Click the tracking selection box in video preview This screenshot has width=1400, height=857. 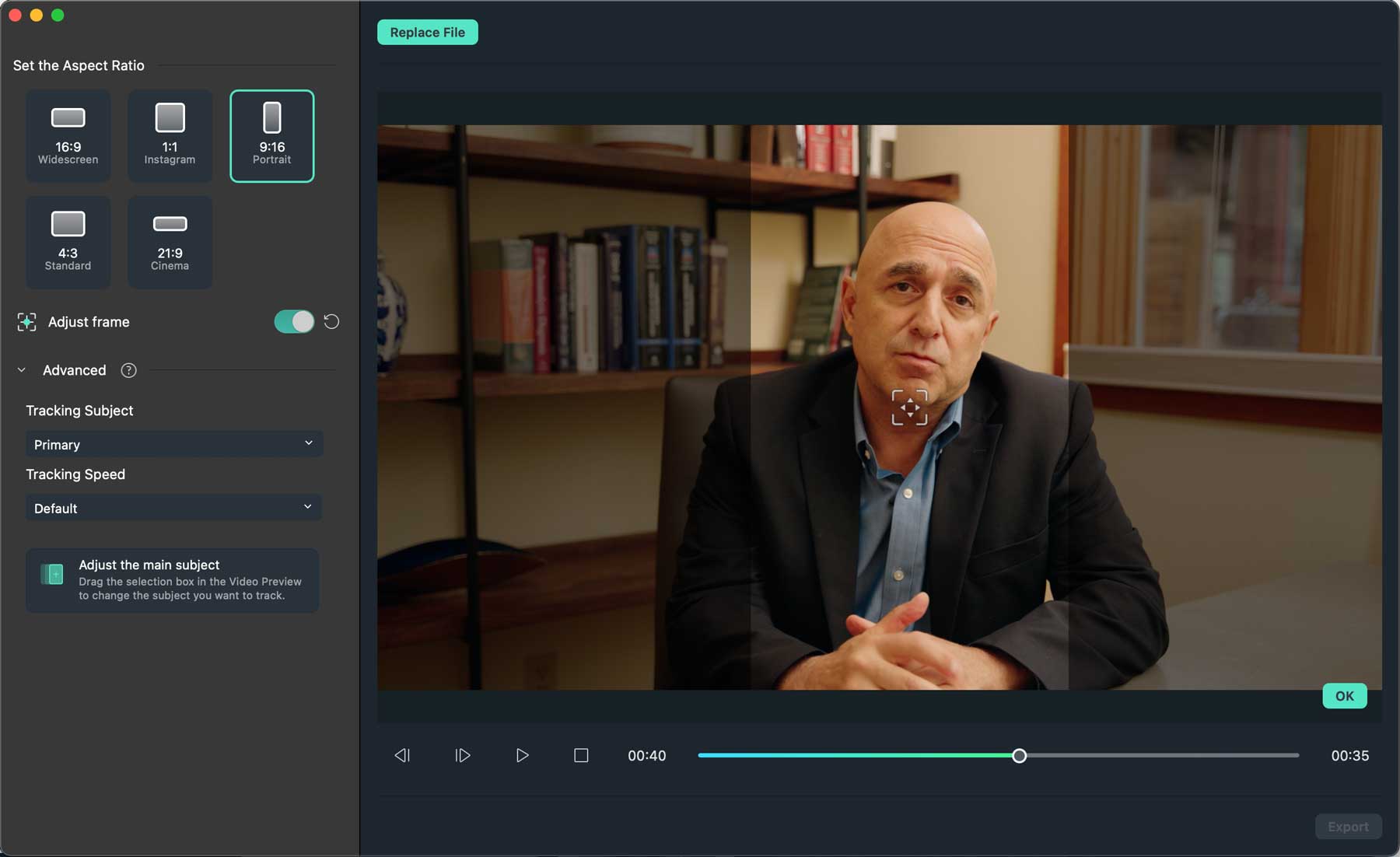pyautogui.click(x=909, y=408)
